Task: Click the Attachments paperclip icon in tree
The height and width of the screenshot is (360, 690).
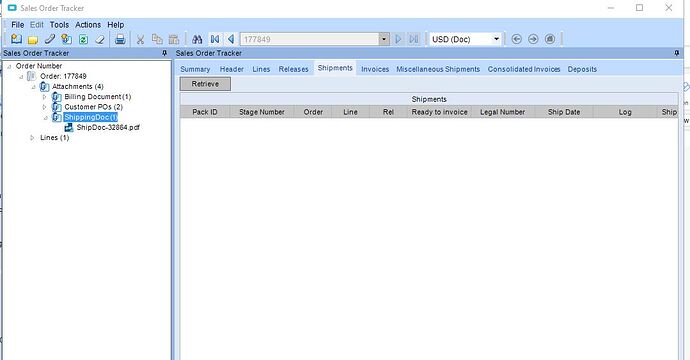Action: [44, 86]
